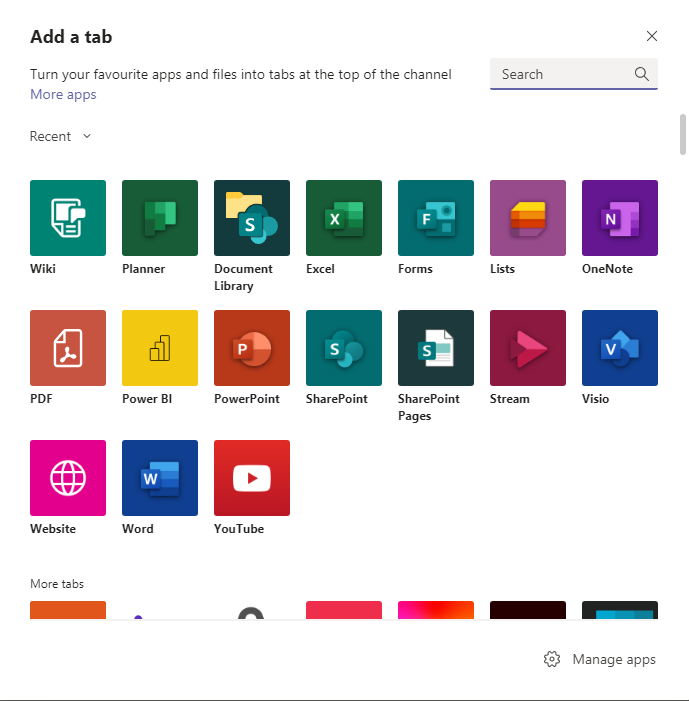Add the Wiki tab app
This screenshot has height=701, width=689.
coord(68,218)
